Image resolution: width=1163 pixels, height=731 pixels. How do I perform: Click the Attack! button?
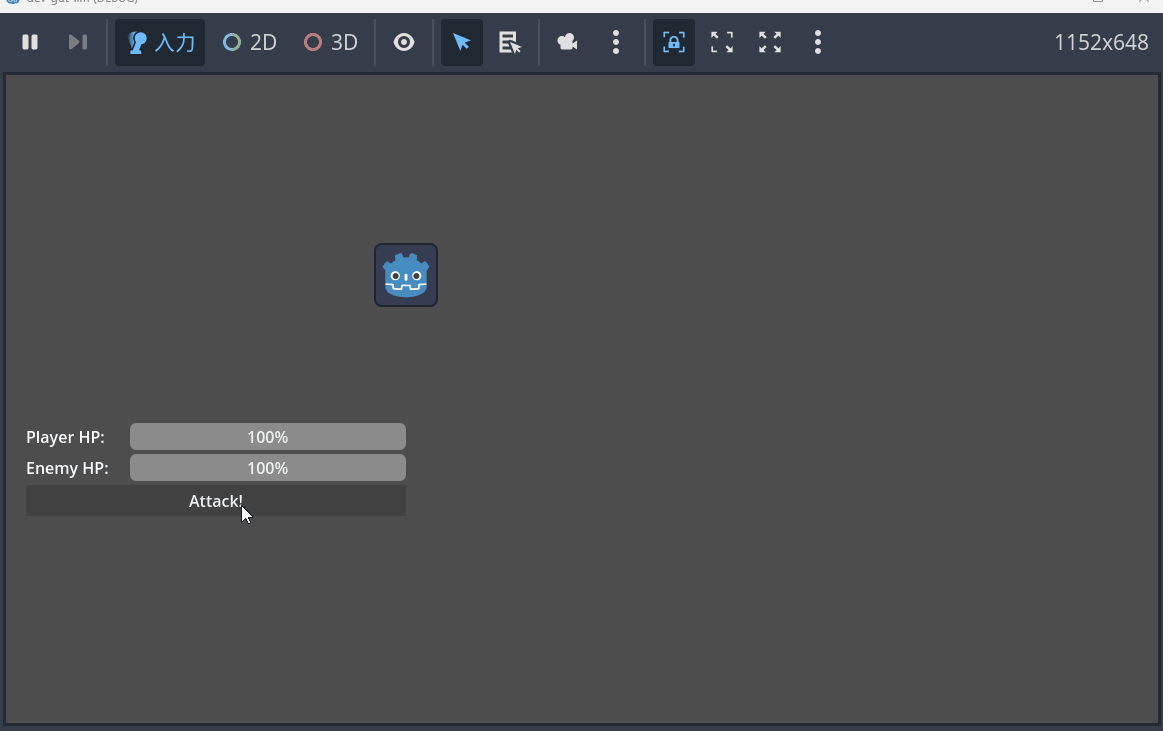tap(216, 501)
